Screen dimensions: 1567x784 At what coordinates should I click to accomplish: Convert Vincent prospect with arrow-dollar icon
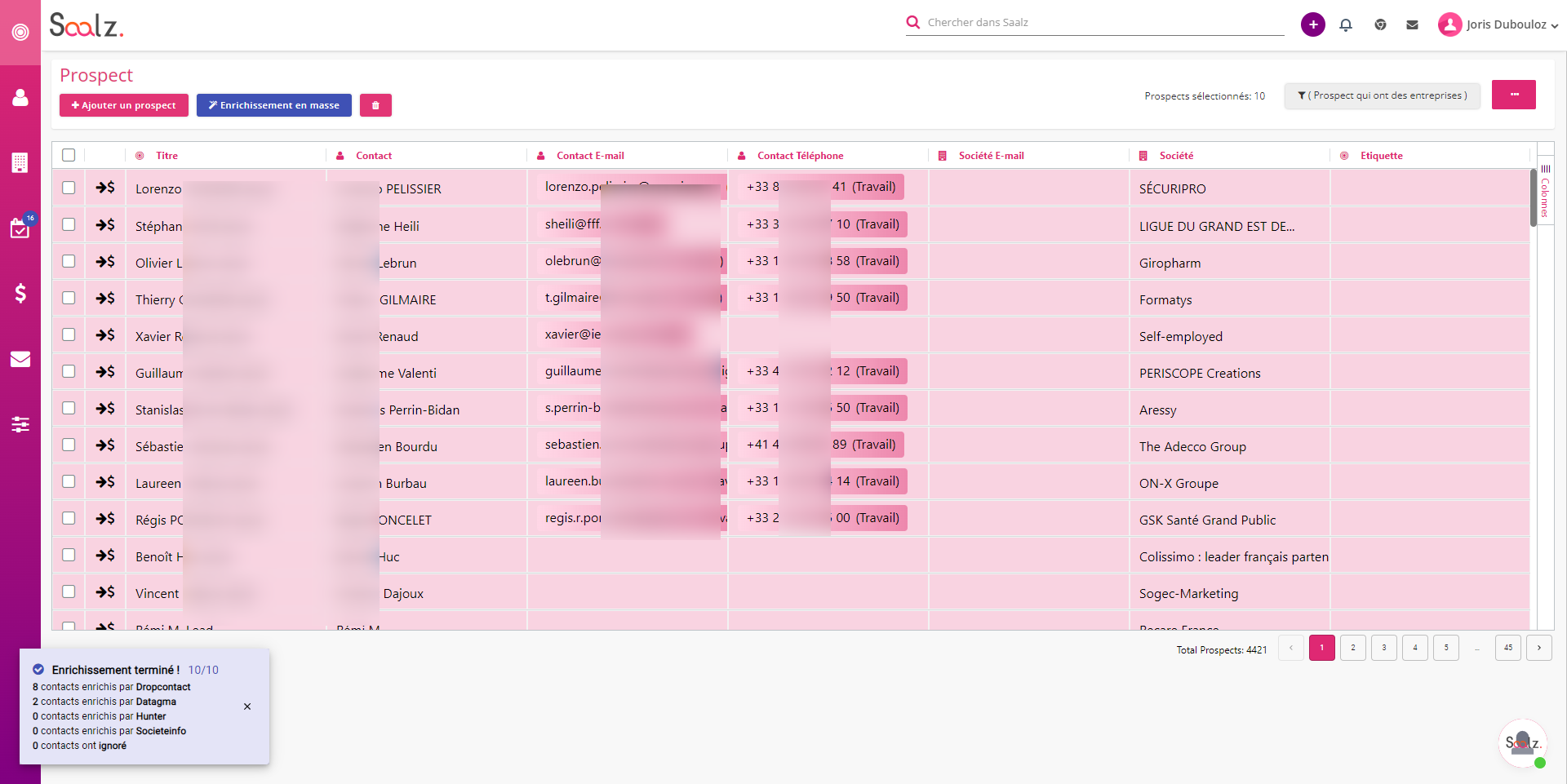point(105,591)
